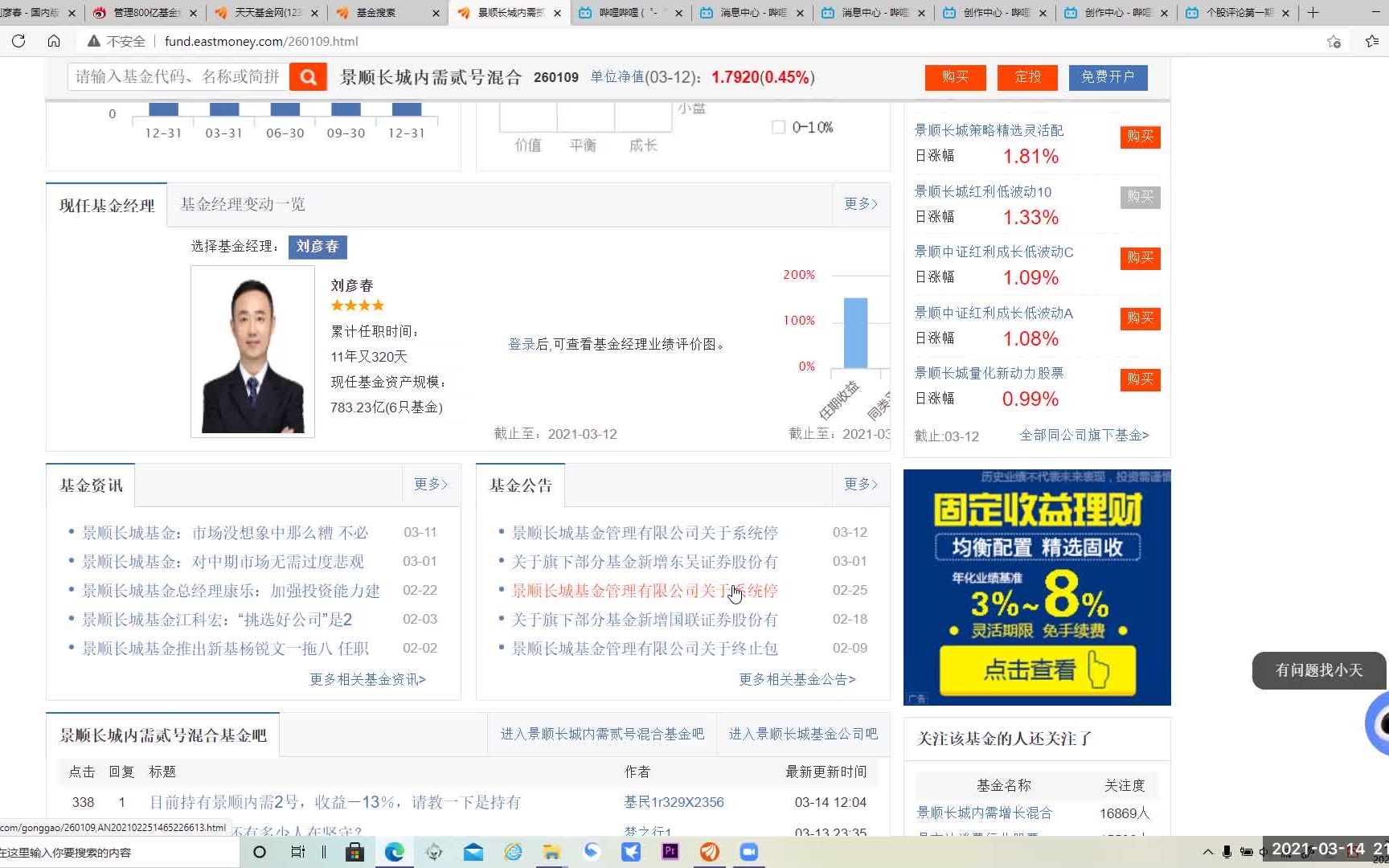Open Task View icon in taskbar
This screenshot has height=868, width=1389.
click(x=297, y=852)
